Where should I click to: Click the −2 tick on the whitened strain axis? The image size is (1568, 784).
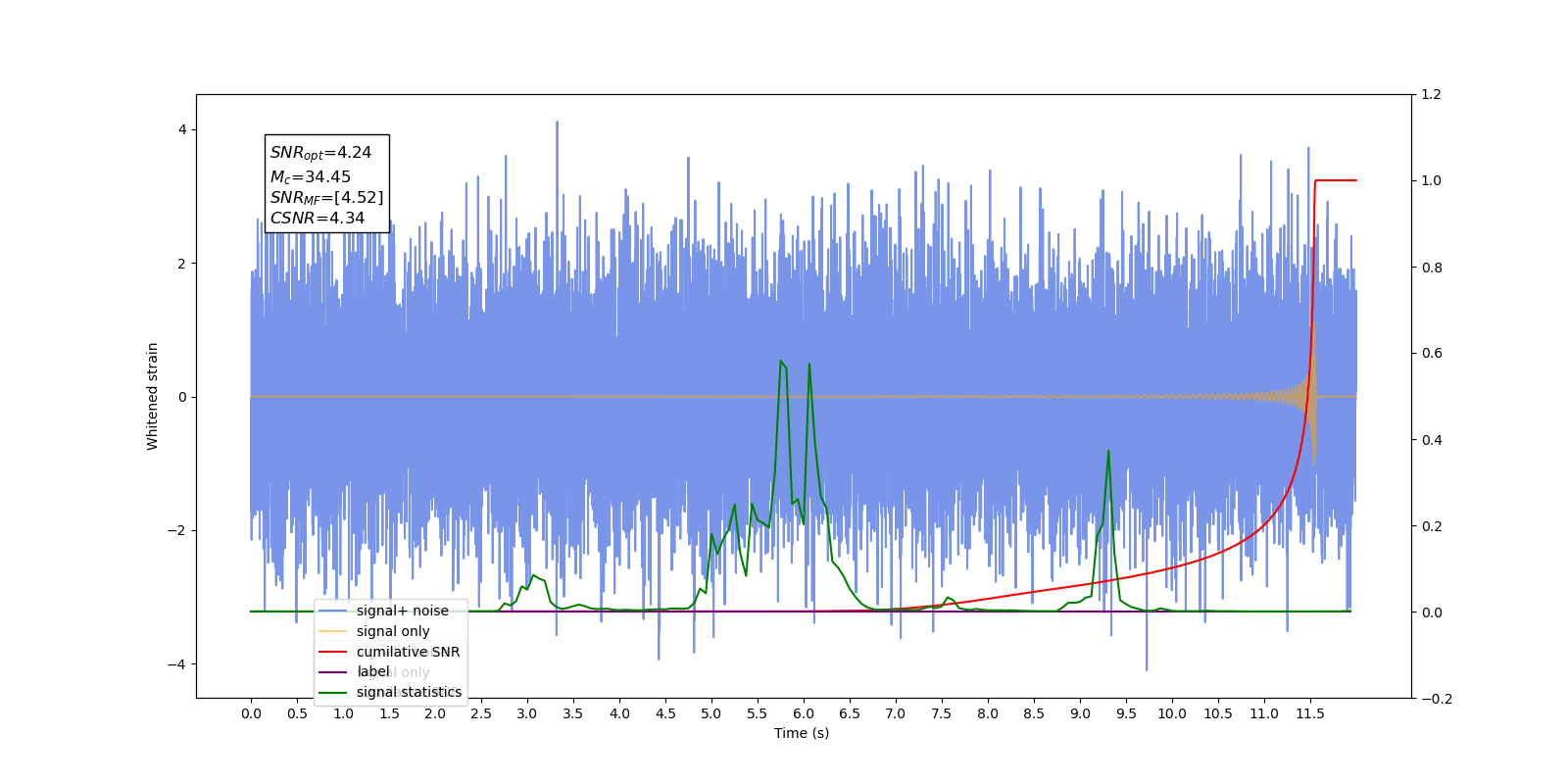[176, 531]
